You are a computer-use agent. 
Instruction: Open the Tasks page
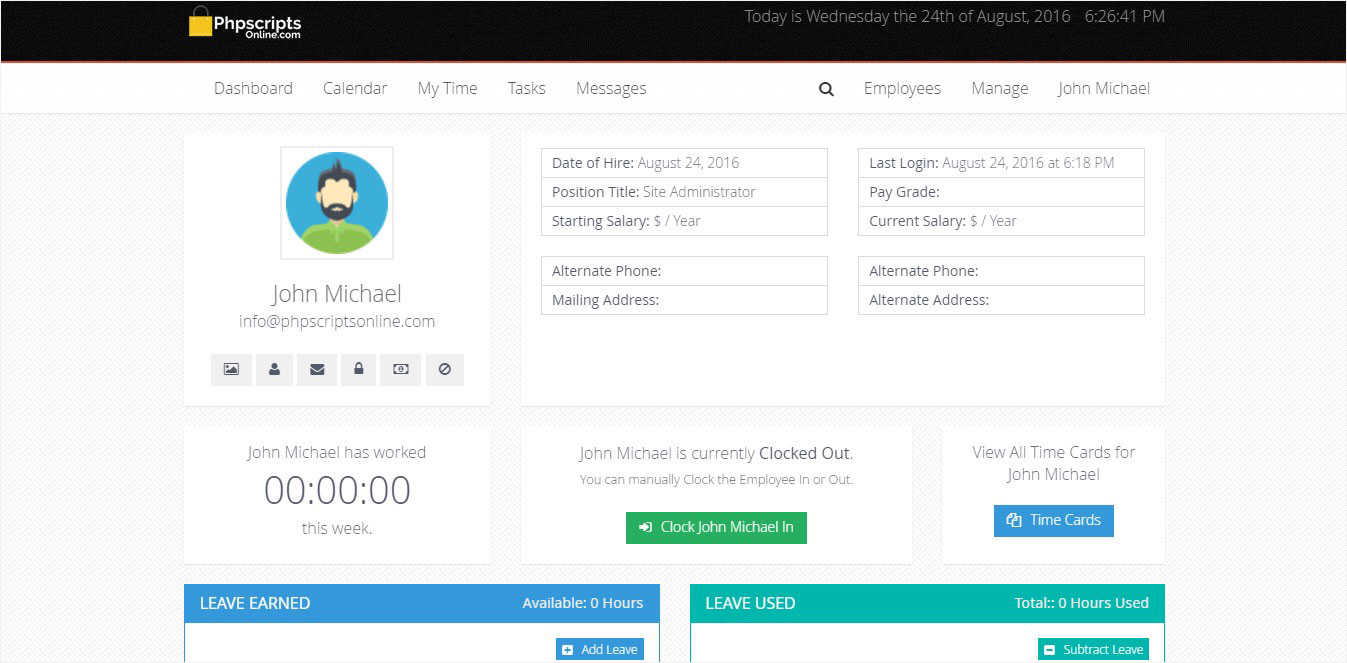click(526, 88)
